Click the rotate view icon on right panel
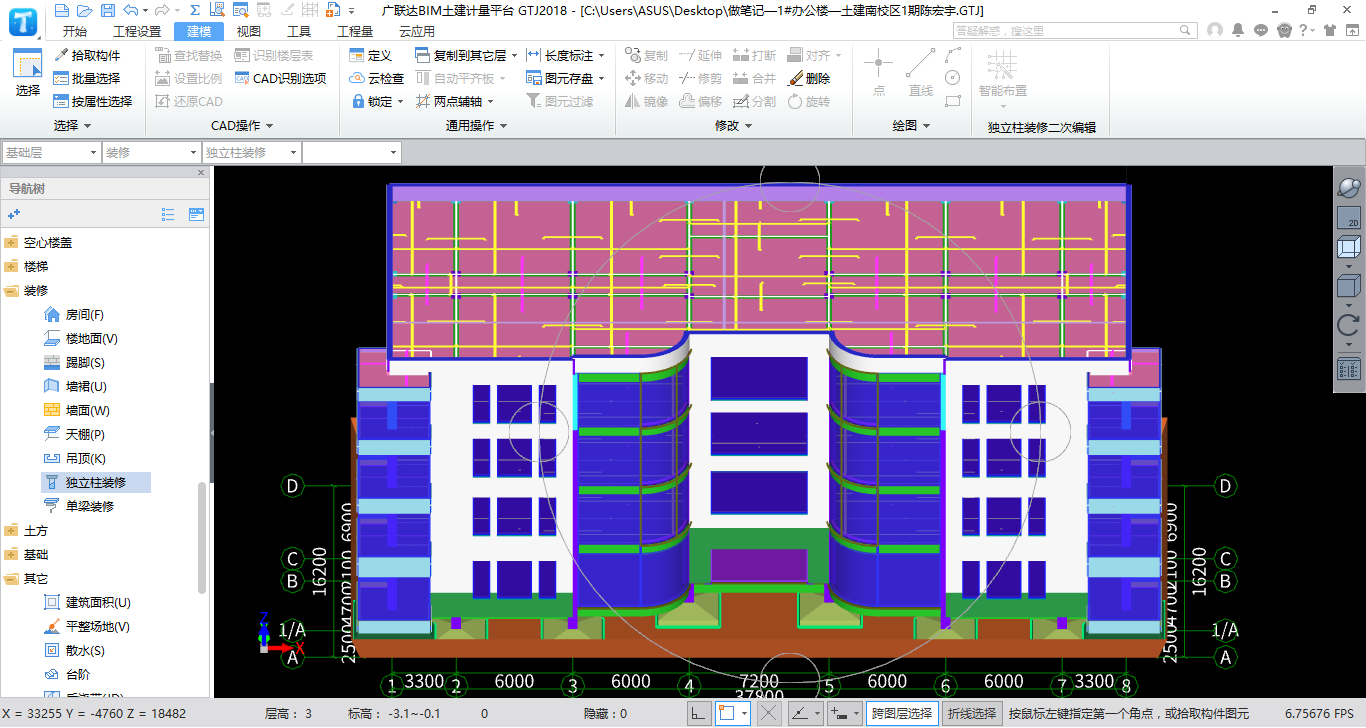The height and width of the screenshot is (728, 1366). click(x=1348, y=324)
